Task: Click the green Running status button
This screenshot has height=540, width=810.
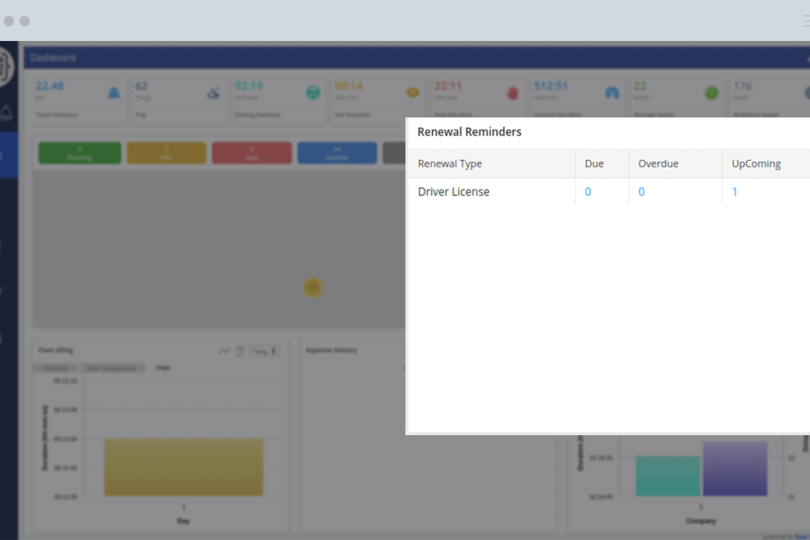Action: (80, 153)
